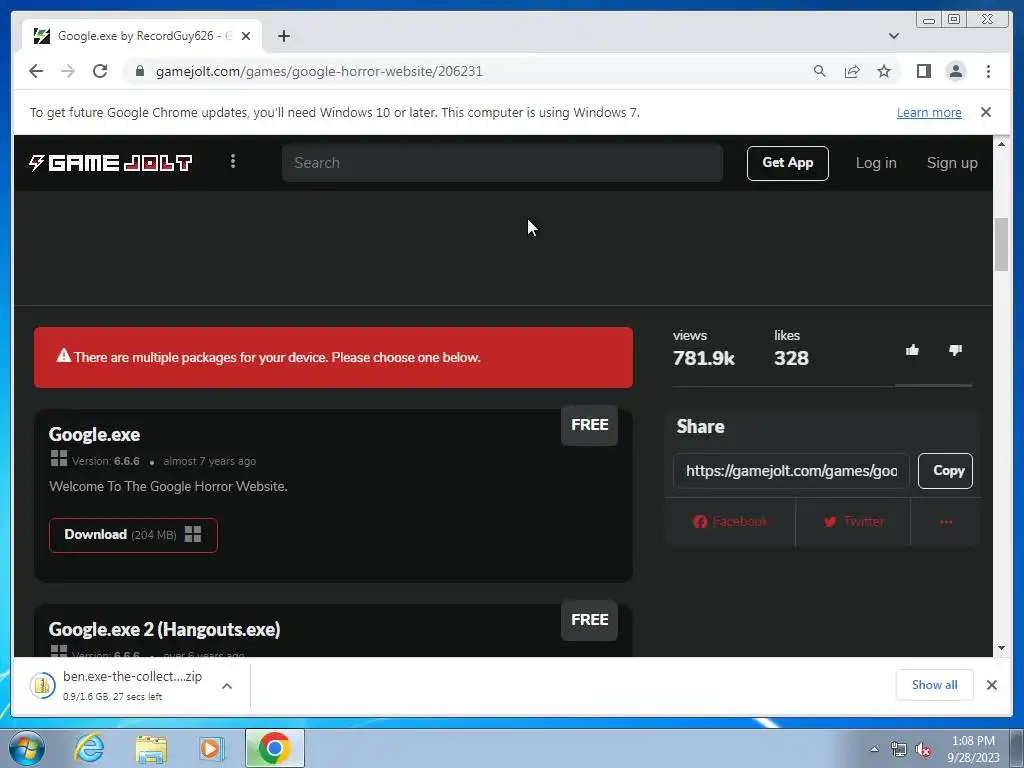
Task: Open the taskbar clock and date
Action: tap(973, 749)
